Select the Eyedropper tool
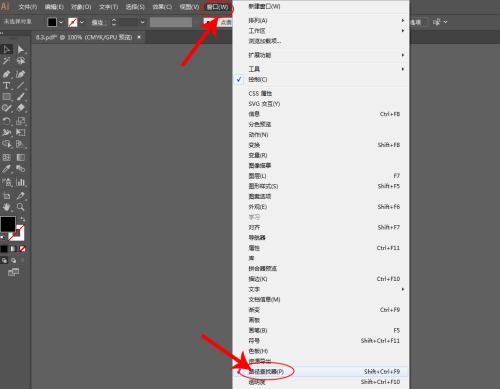 click(x=6, y=169)
